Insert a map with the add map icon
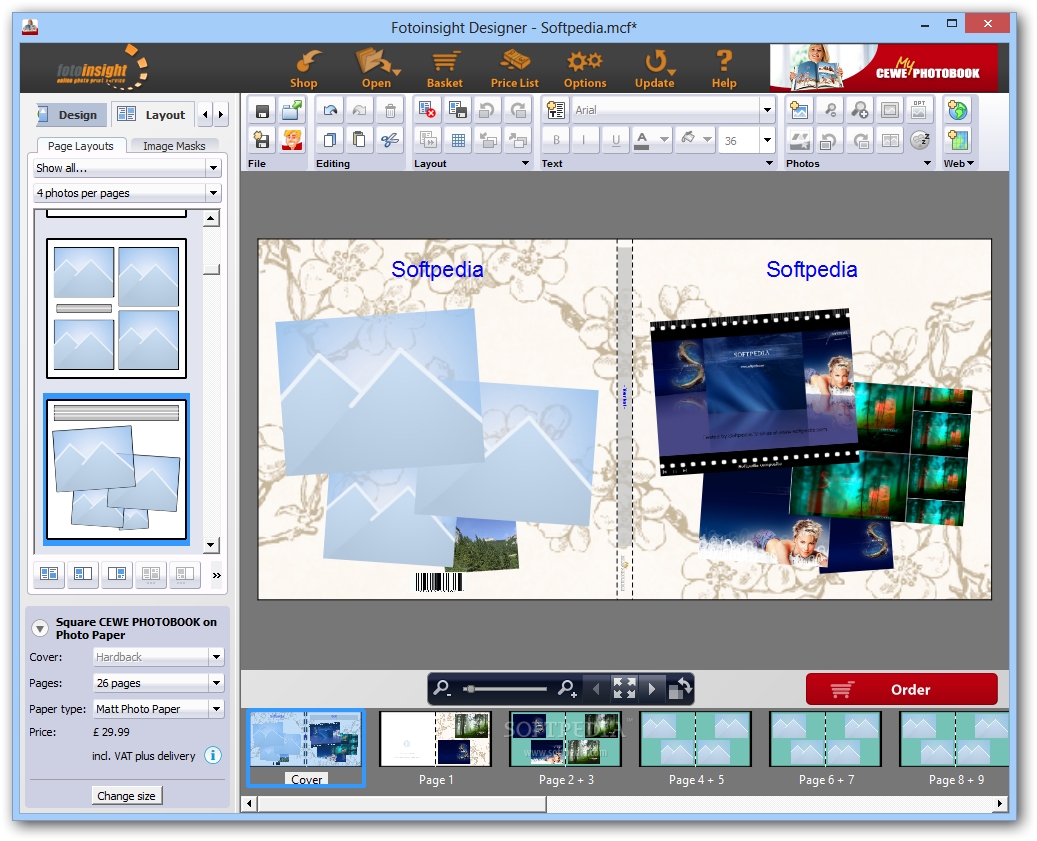This screenshot has height=841, width=1037. click(x=958, y=140)
